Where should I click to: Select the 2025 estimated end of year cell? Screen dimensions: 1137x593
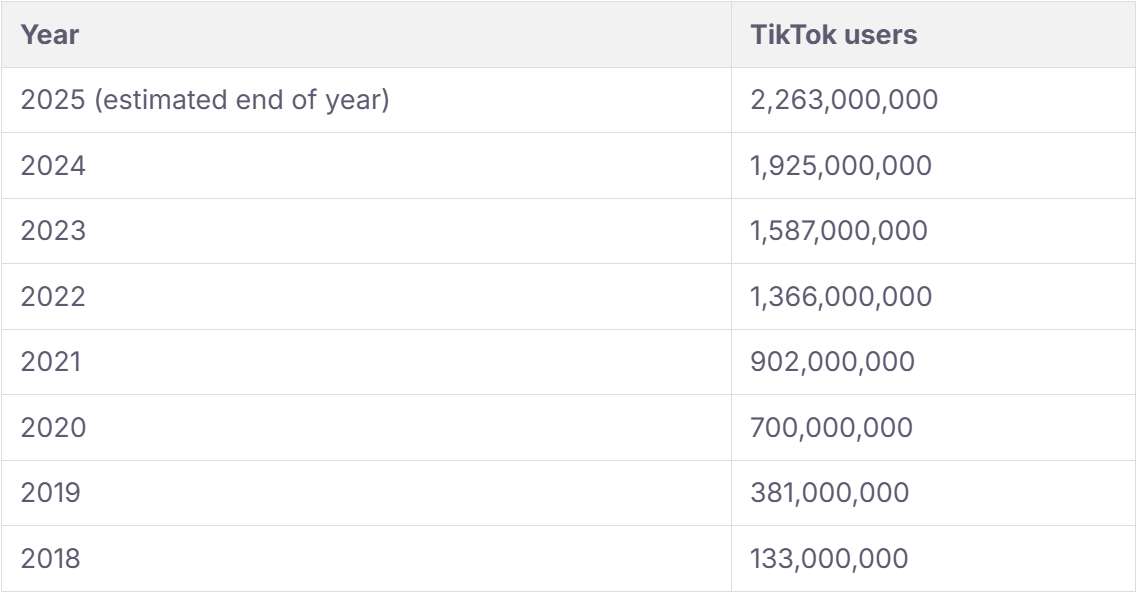204,100
